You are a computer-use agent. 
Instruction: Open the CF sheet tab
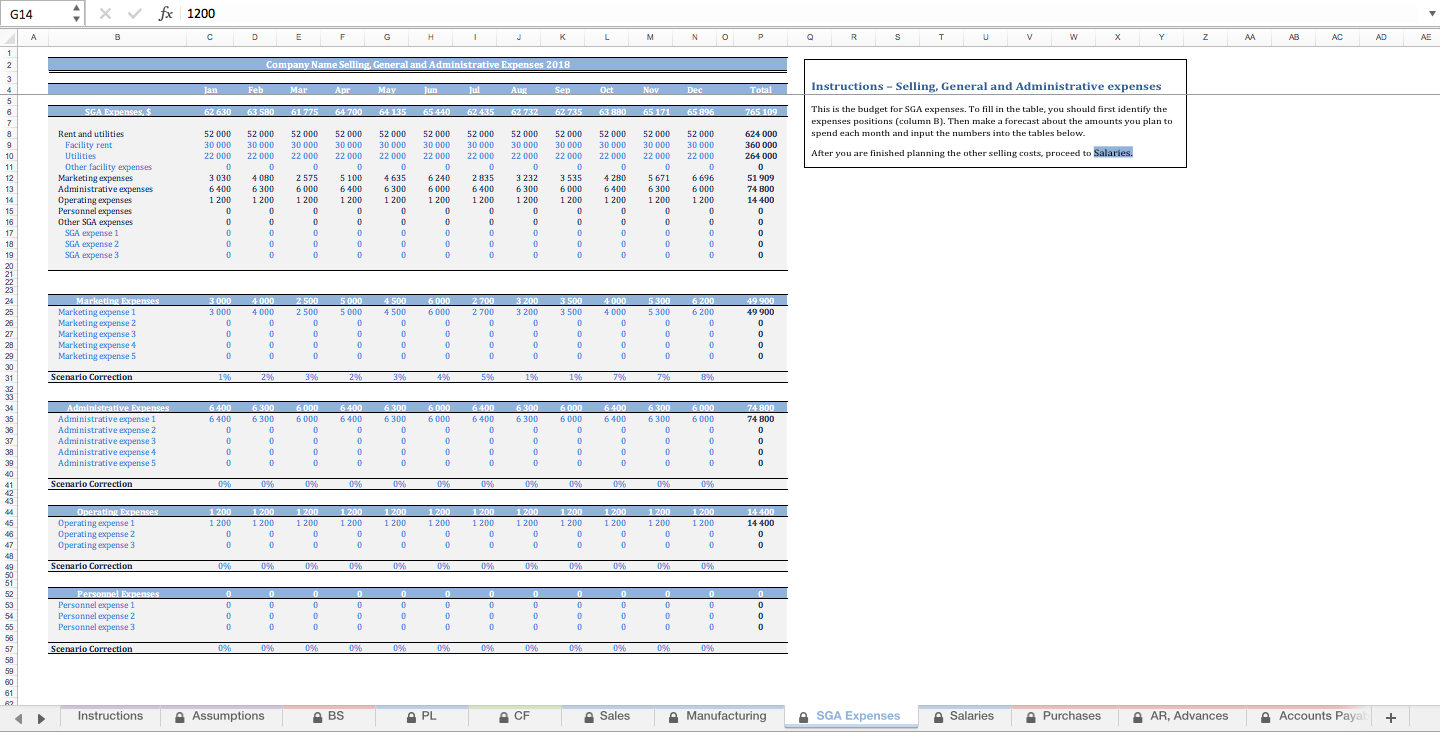(x=517, y=716)
